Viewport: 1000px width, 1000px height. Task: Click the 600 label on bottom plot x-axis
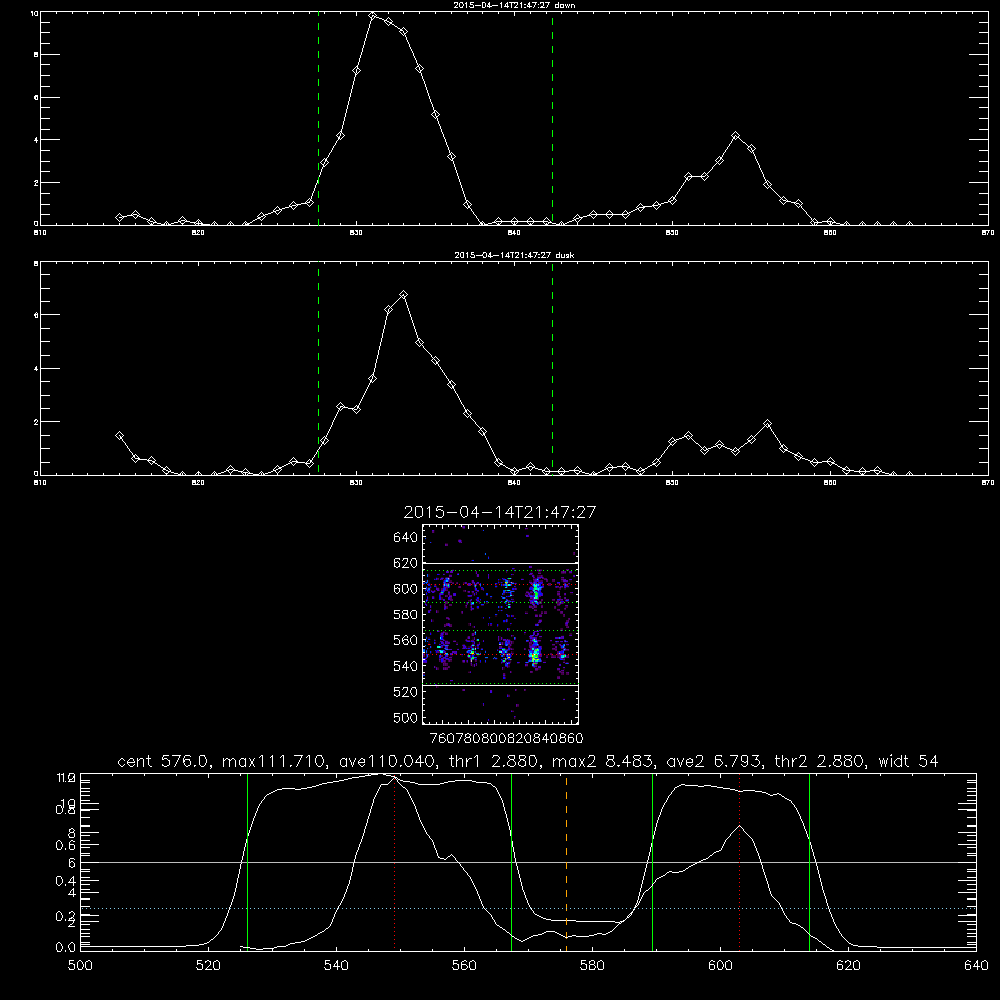point(720,966)
